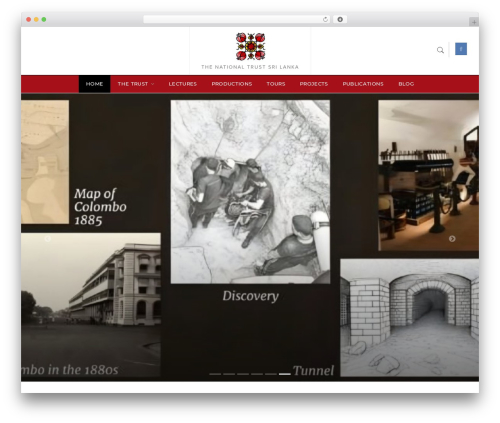Open the Facebook social icon
This screenshot has height=423, width=500.
(461, 49)
